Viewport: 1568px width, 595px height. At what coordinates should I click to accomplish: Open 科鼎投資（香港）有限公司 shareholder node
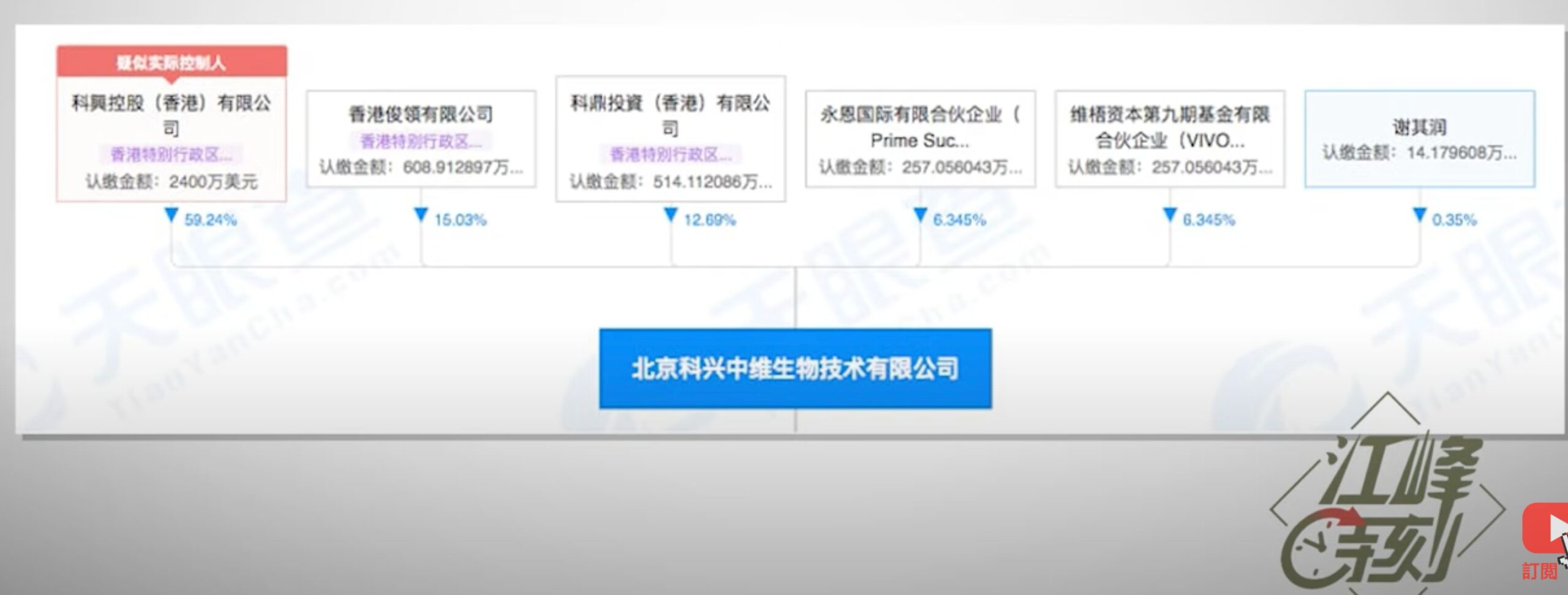point(671,115)
